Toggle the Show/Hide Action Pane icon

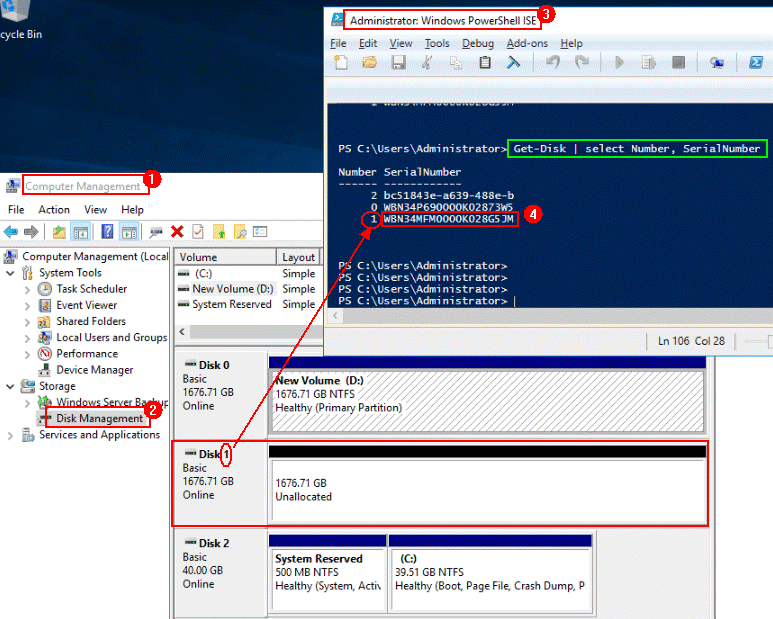129,231
